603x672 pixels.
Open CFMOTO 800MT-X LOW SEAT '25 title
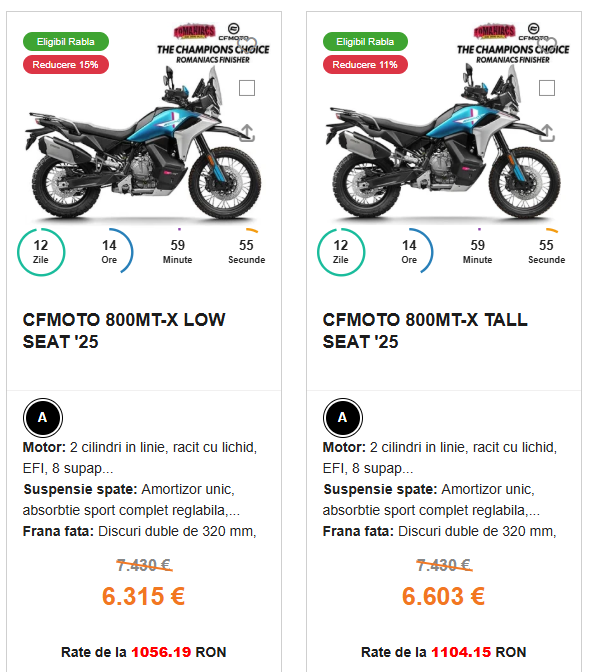(124, 331)
